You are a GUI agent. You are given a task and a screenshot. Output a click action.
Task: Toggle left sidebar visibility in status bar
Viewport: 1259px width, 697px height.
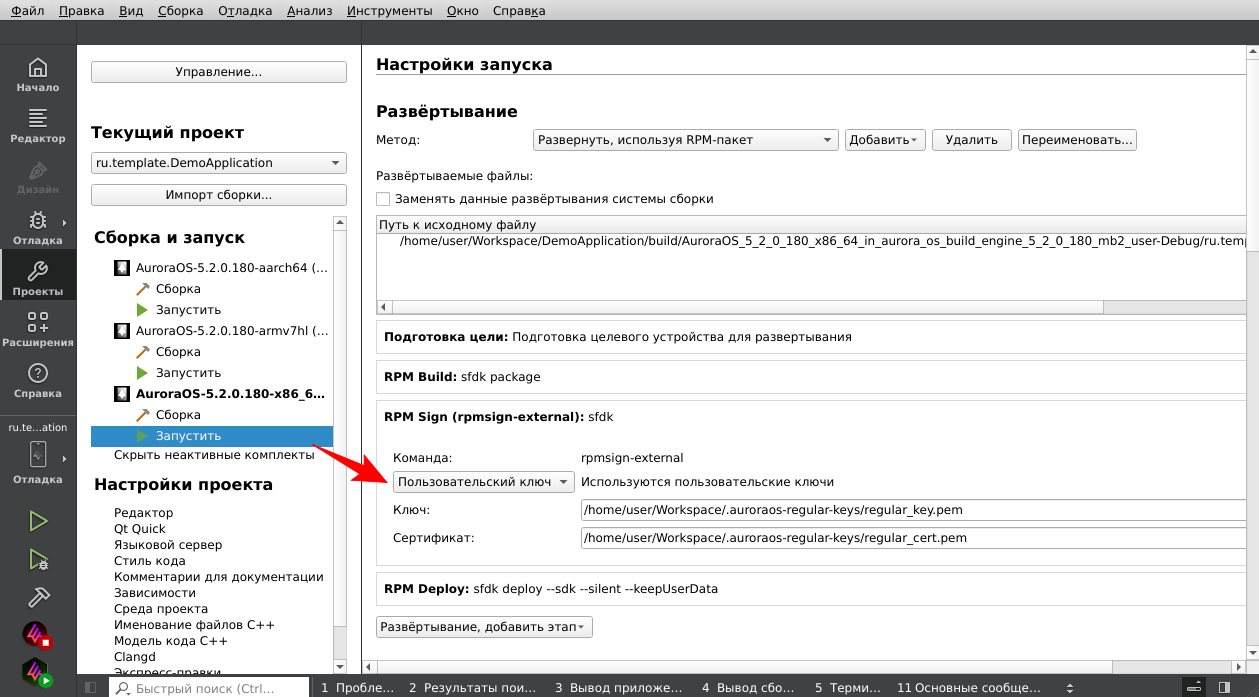90,688
